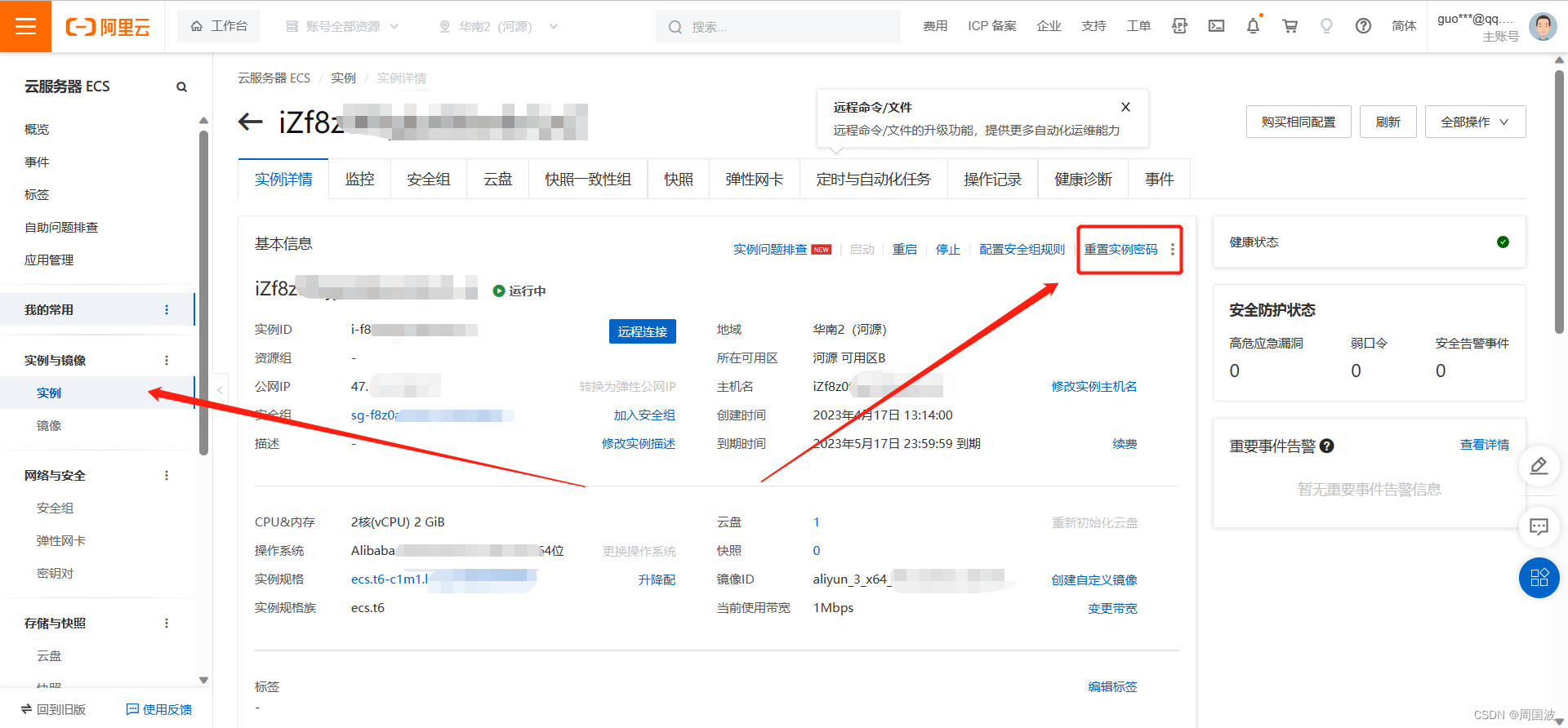Open the floating chat message icon
Screen dimensions: 1568x728
tap(1539, 526)
